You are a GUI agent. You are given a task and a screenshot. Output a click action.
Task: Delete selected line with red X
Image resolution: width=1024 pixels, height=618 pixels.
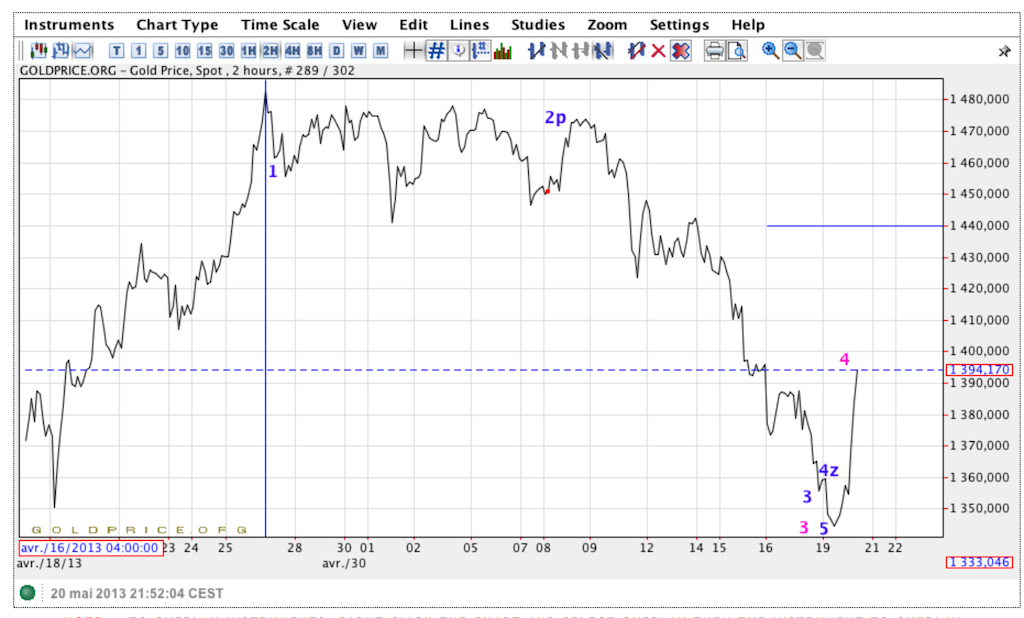click(658, 51)
